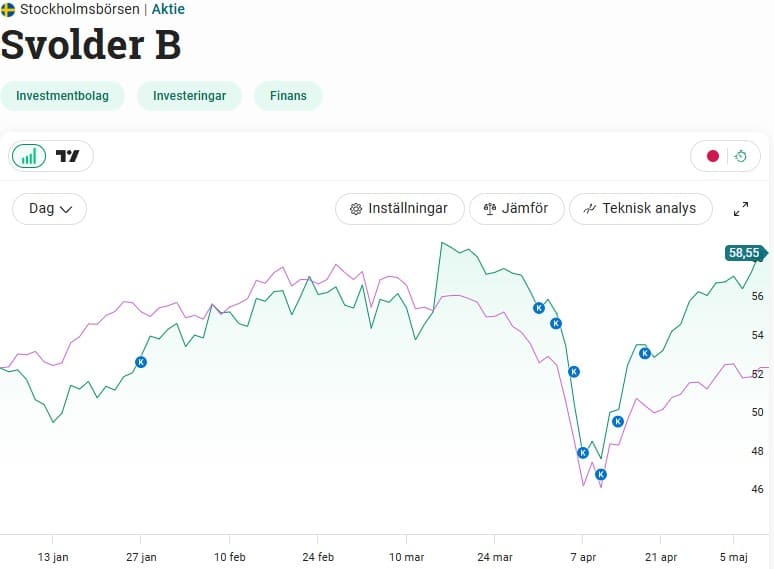Click the Investeringar tag

(x=189, y=96)
